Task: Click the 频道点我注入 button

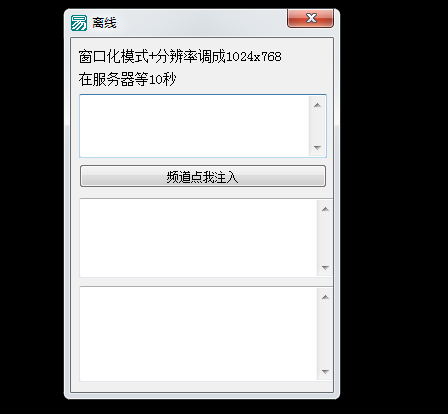Action: (203, 176)
